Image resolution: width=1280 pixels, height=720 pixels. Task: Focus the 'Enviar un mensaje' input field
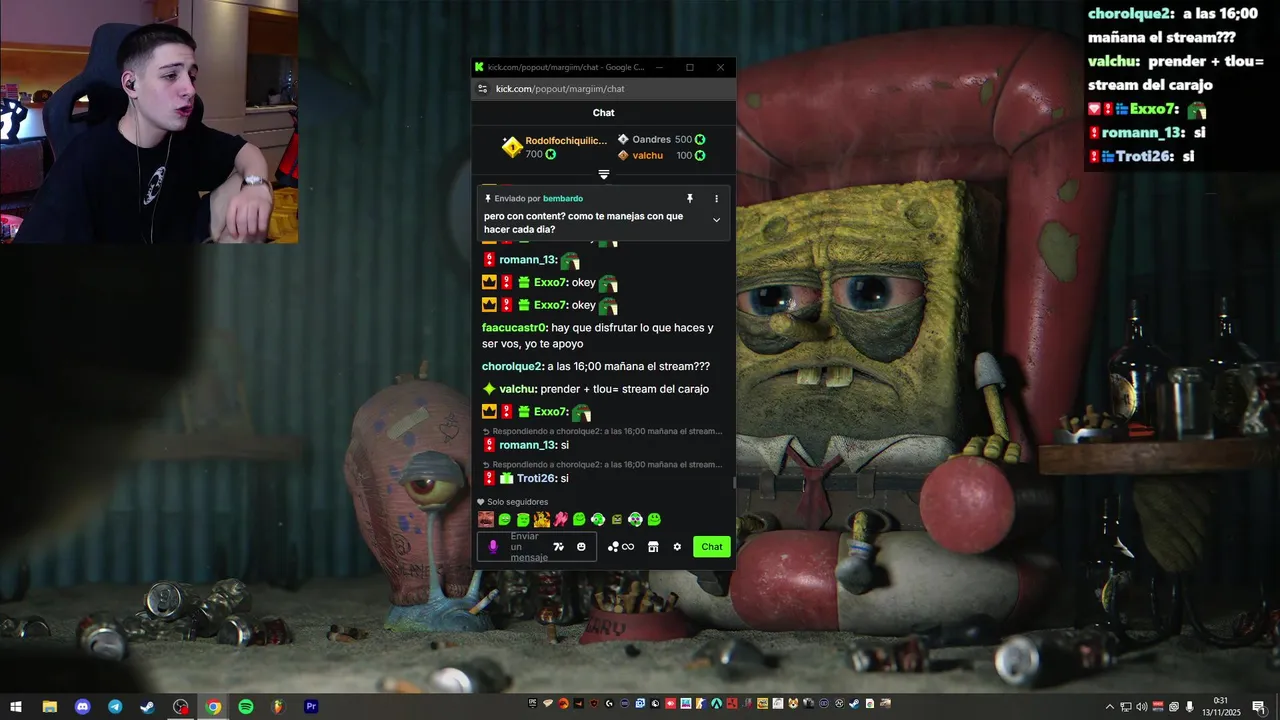(537, 547)
